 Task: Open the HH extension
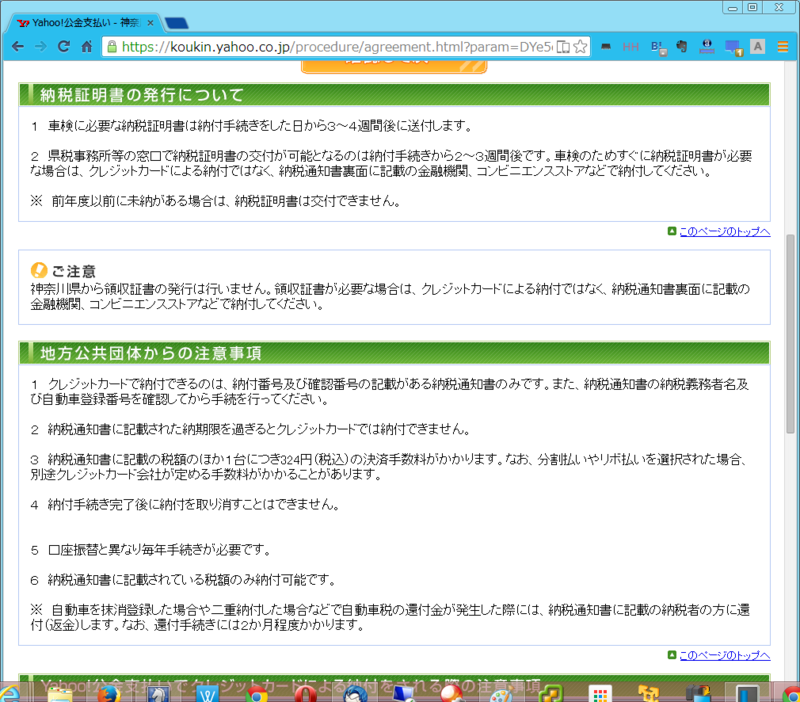[631, 47]
